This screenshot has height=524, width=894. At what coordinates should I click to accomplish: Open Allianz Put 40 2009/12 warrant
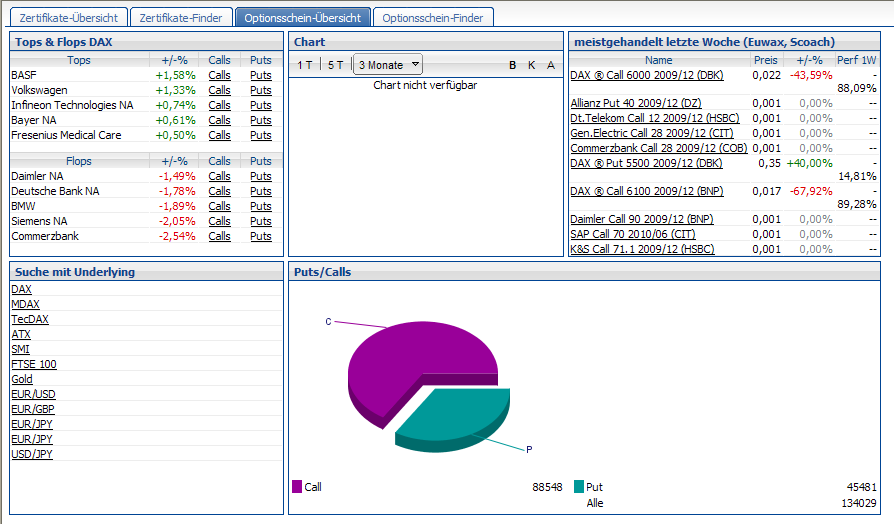pos(636,103)
